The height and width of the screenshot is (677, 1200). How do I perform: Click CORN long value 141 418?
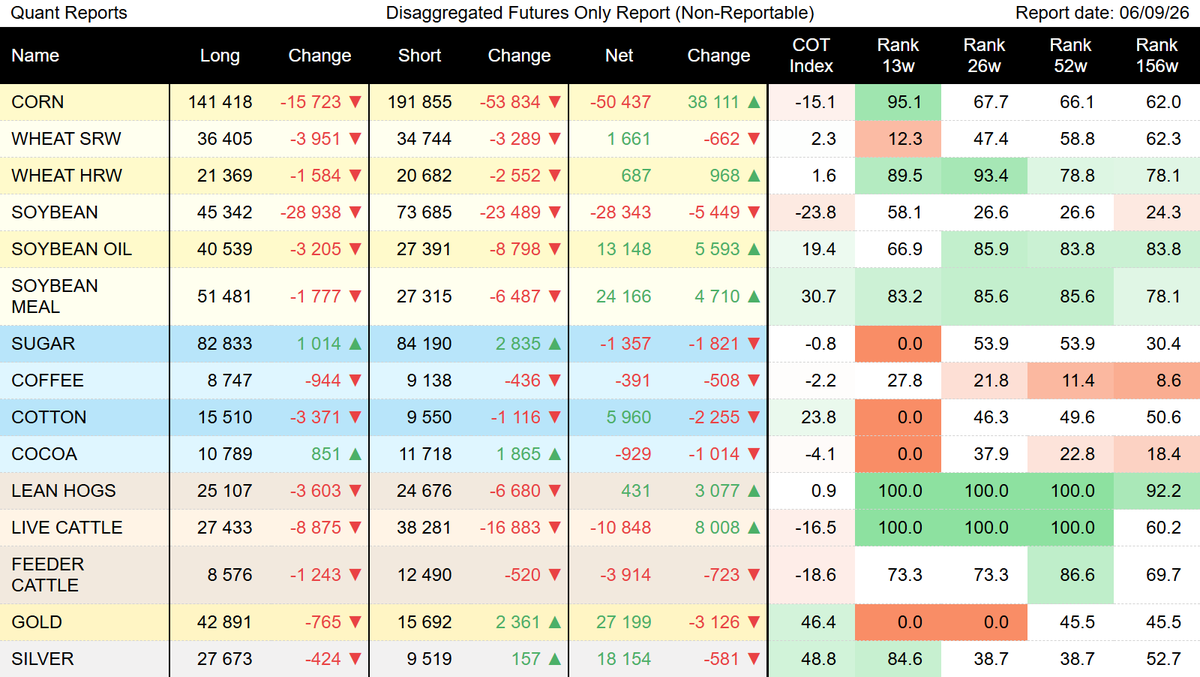click(x=220, y=102)
